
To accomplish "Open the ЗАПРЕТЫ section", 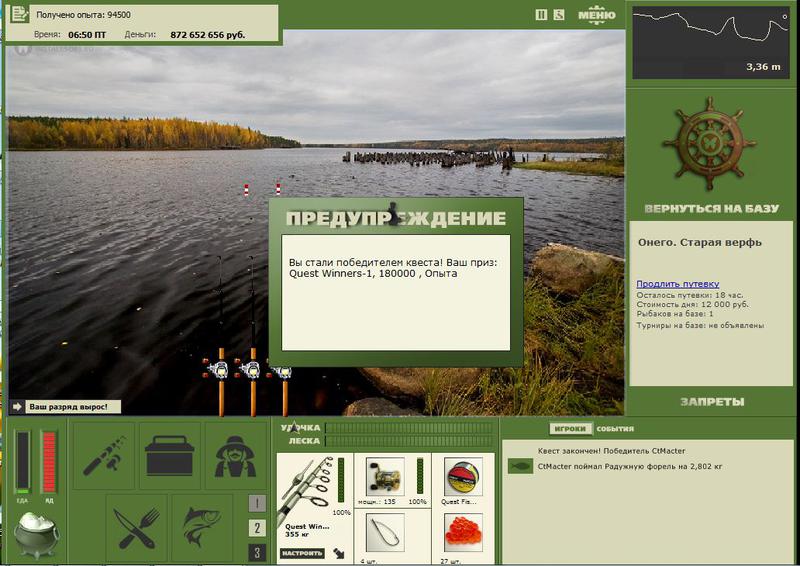I will pos(712,402).
